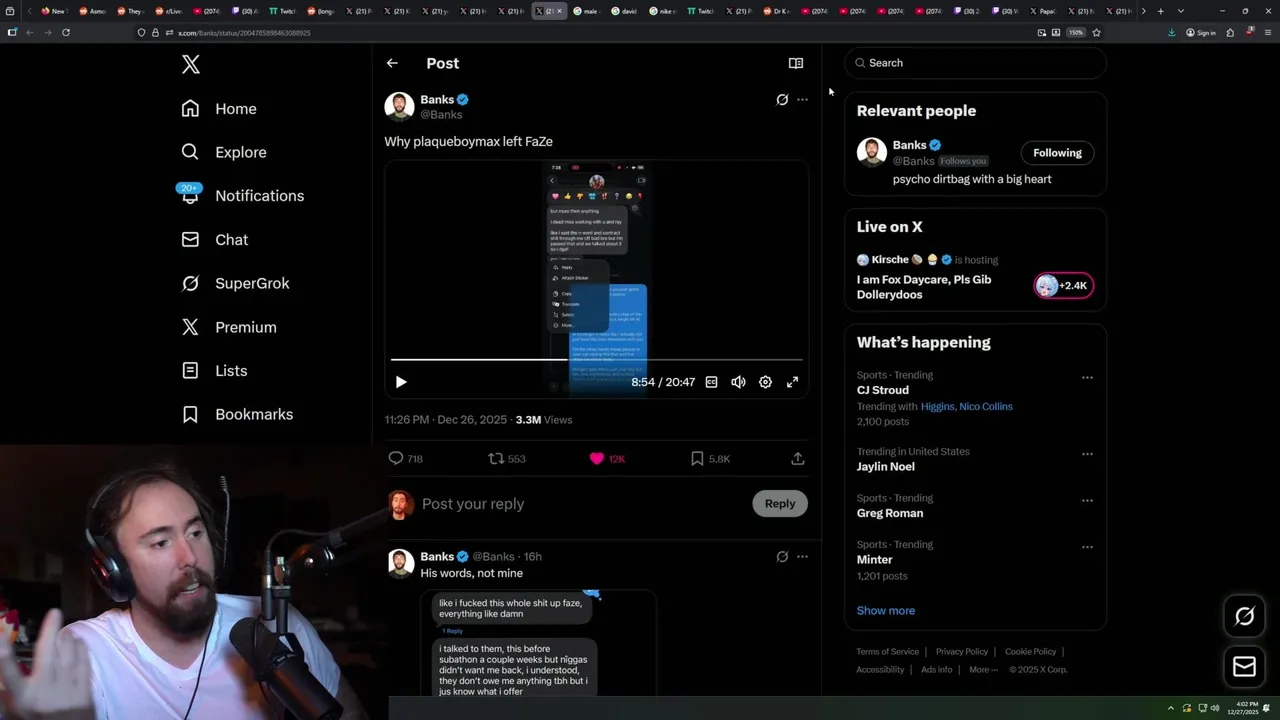Share the post

tap(797, 459)
